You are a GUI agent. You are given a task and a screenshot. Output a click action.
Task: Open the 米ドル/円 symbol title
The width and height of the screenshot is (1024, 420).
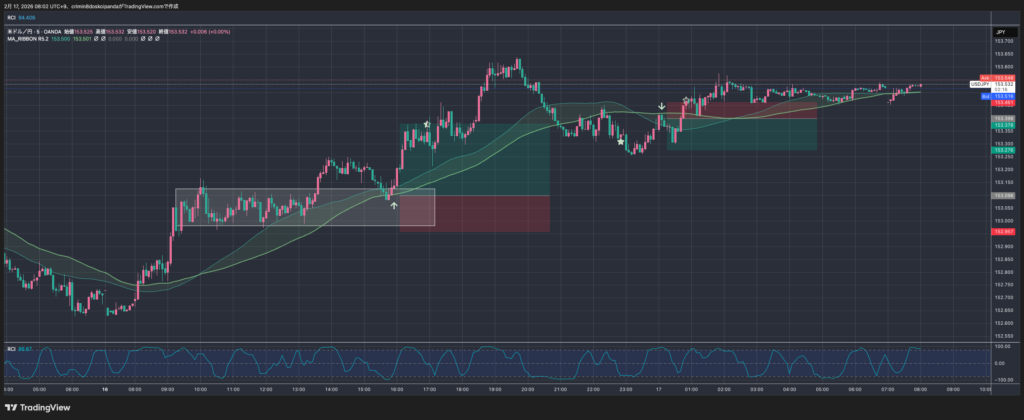(20, 32)
